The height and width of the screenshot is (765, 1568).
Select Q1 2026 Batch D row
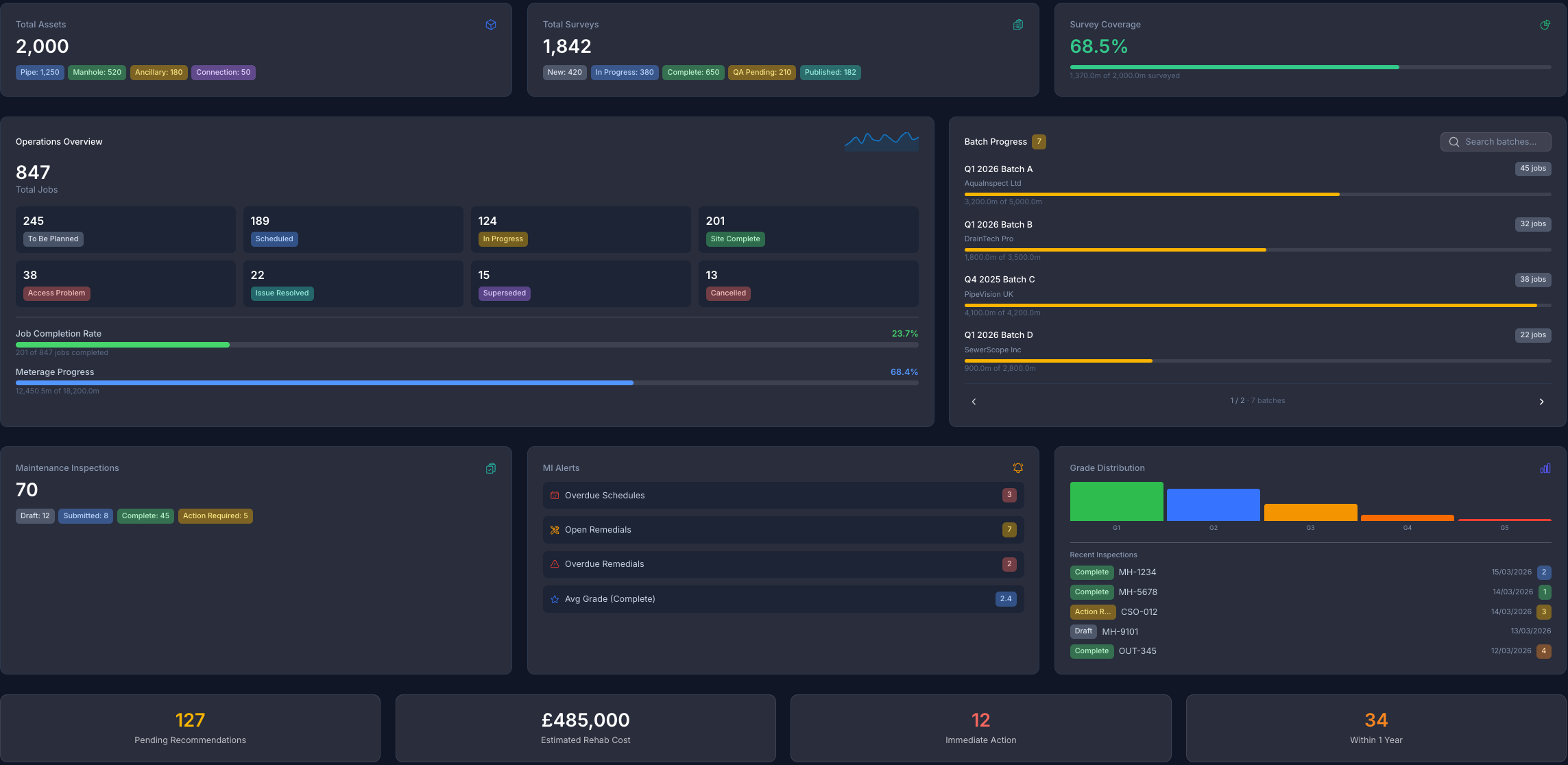pyautogui.click(x=1257, y=351)
